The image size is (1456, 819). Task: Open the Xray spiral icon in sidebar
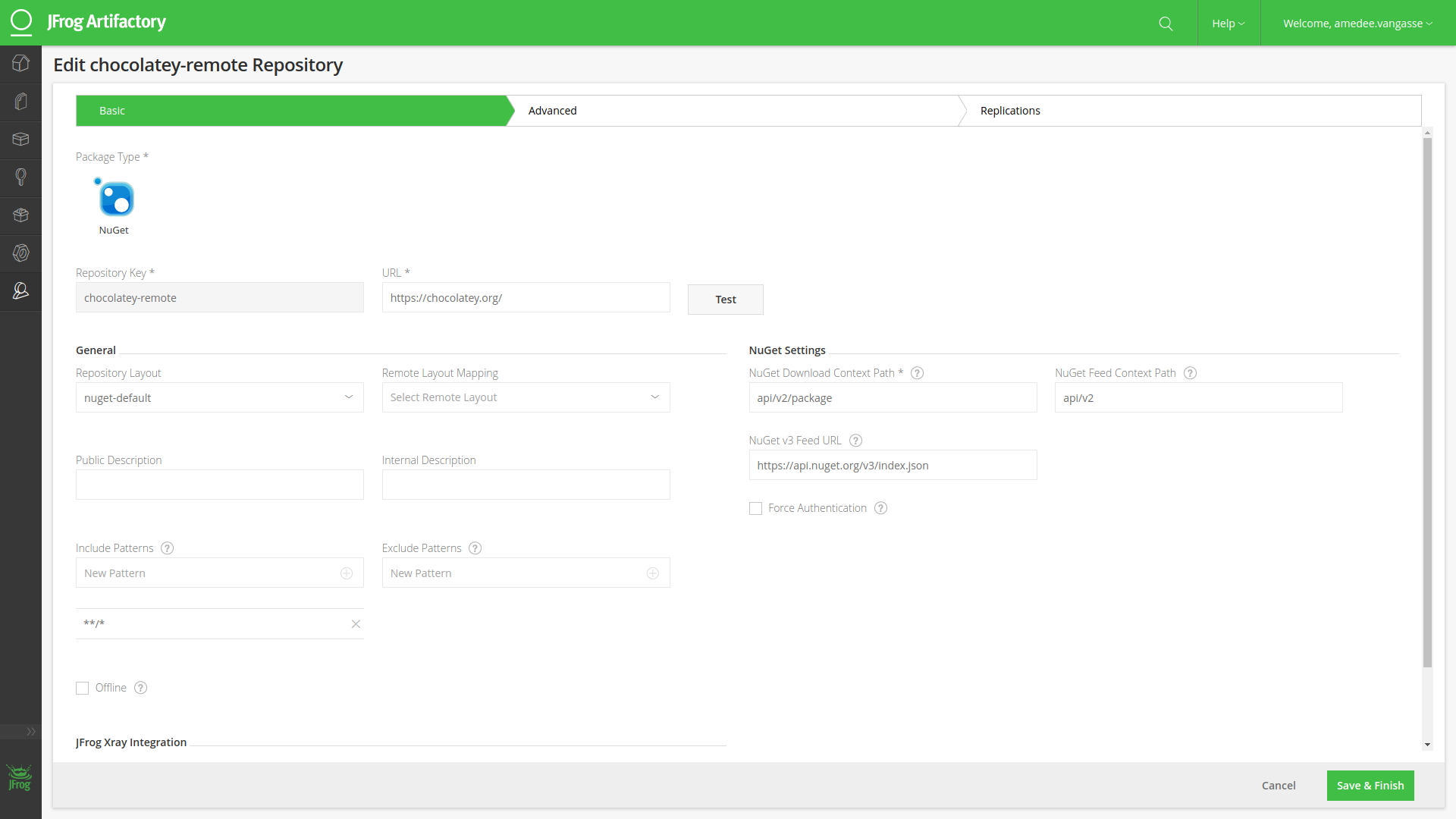point(21,253)
